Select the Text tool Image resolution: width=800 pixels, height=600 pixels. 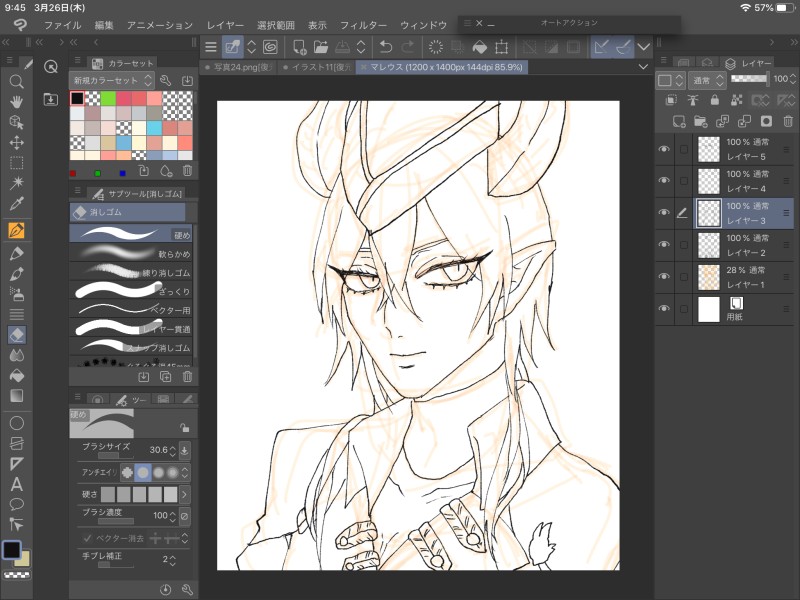[x=16, y=484]
